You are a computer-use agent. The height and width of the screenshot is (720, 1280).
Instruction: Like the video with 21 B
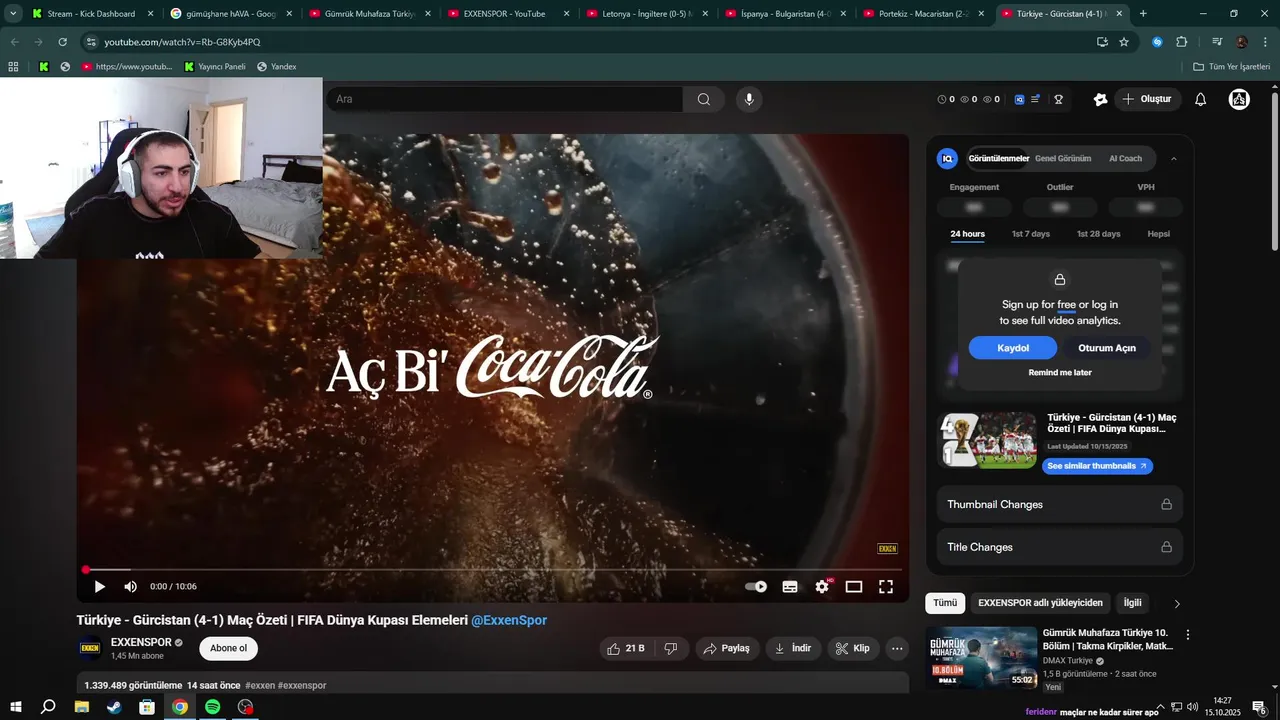[627, 648]
